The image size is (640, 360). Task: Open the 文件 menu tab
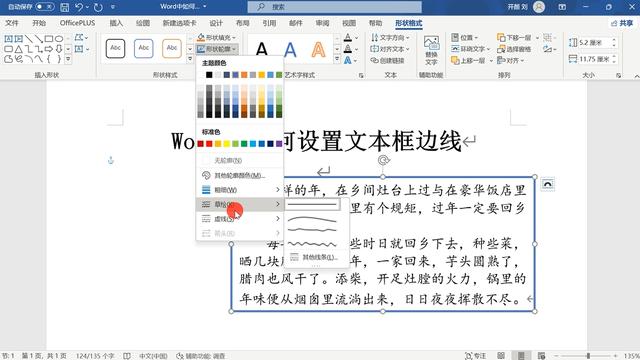pos(12,23)
